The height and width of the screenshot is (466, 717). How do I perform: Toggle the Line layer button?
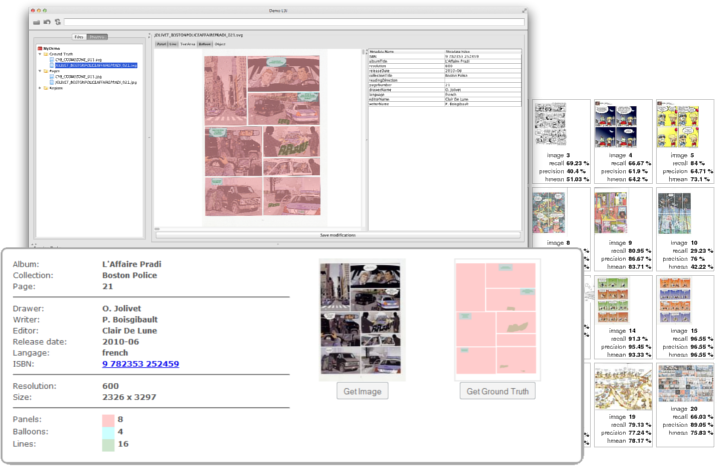coord(173,44)
